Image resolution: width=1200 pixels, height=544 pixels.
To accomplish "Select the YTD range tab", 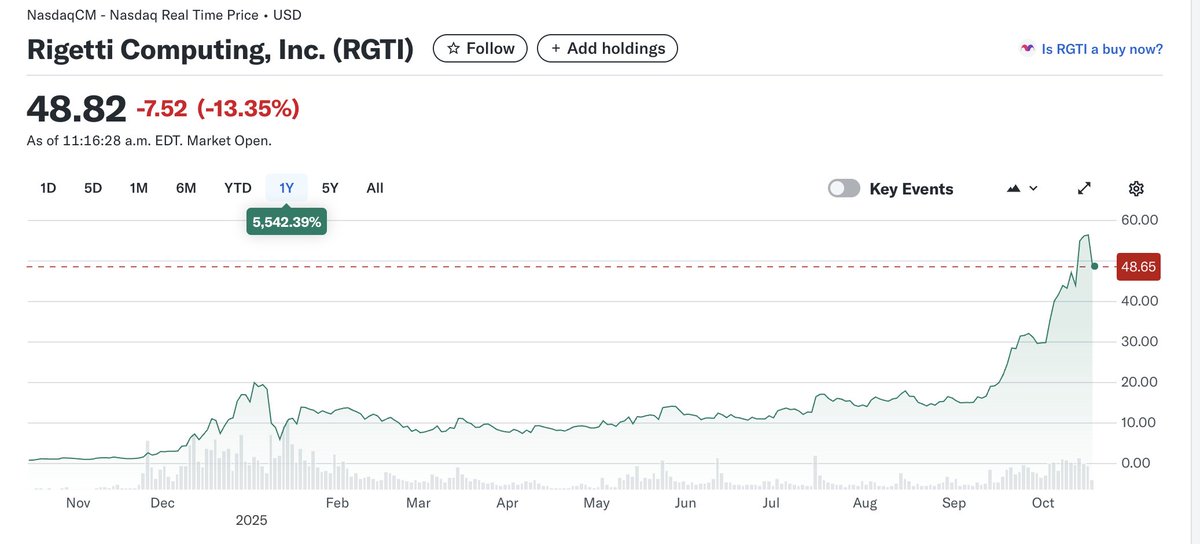I will (238, 188).
